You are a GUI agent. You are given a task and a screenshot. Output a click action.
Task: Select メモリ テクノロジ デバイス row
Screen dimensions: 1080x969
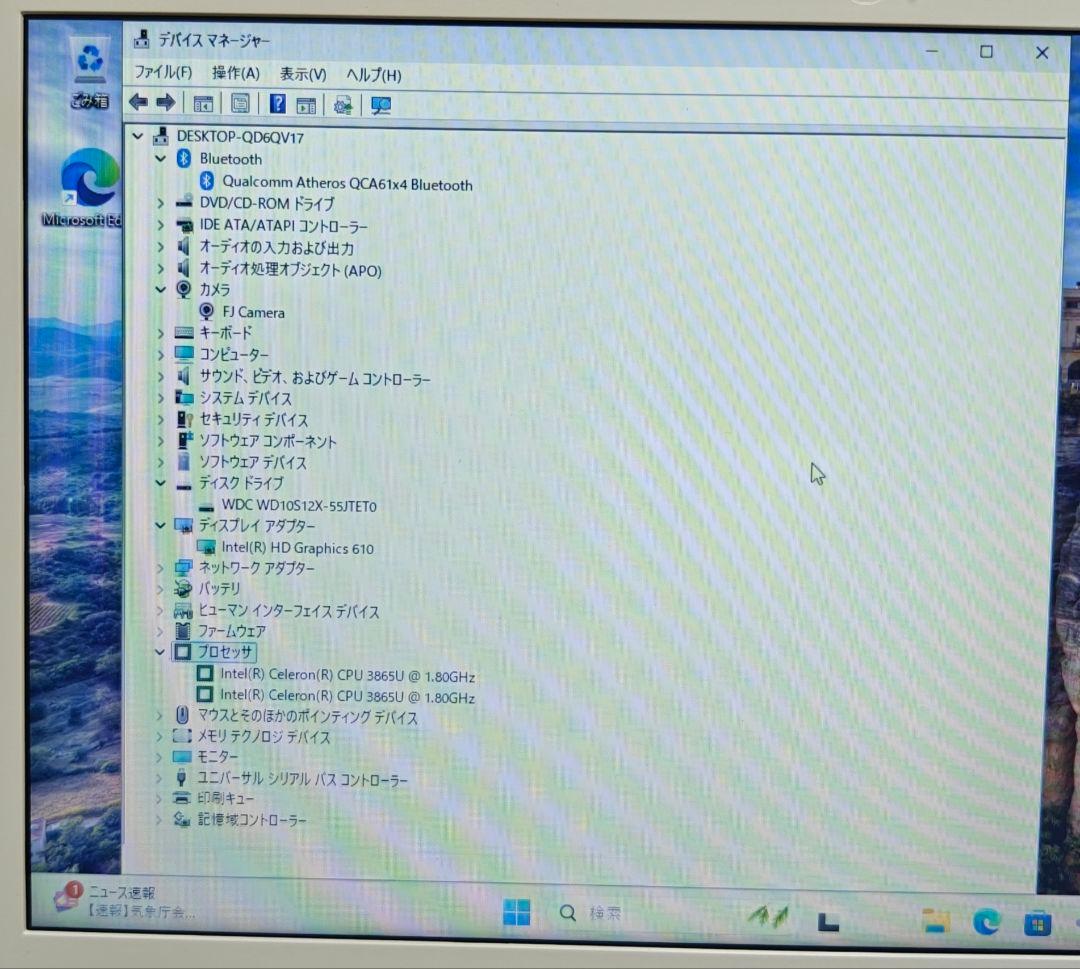click(x=264, y=736)
